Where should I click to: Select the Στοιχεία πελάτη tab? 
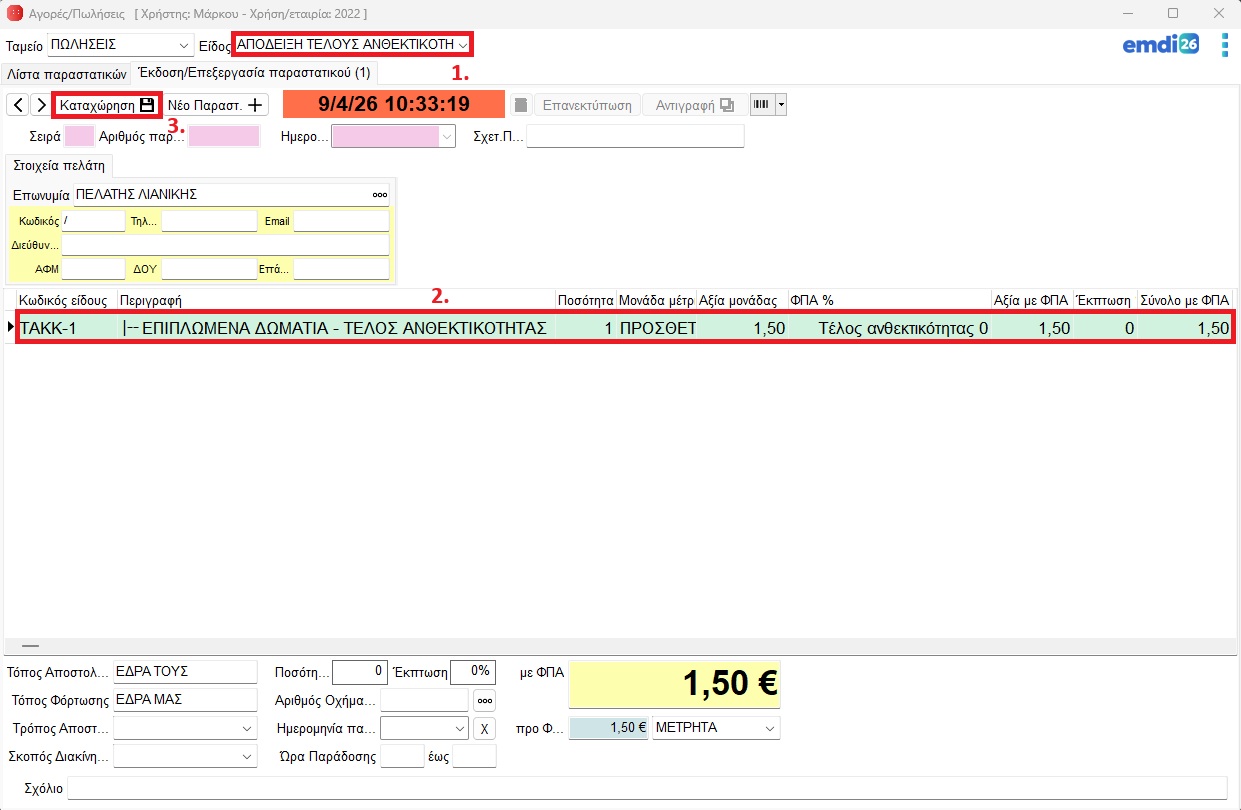pyautogui.click(x=59, y=166)
